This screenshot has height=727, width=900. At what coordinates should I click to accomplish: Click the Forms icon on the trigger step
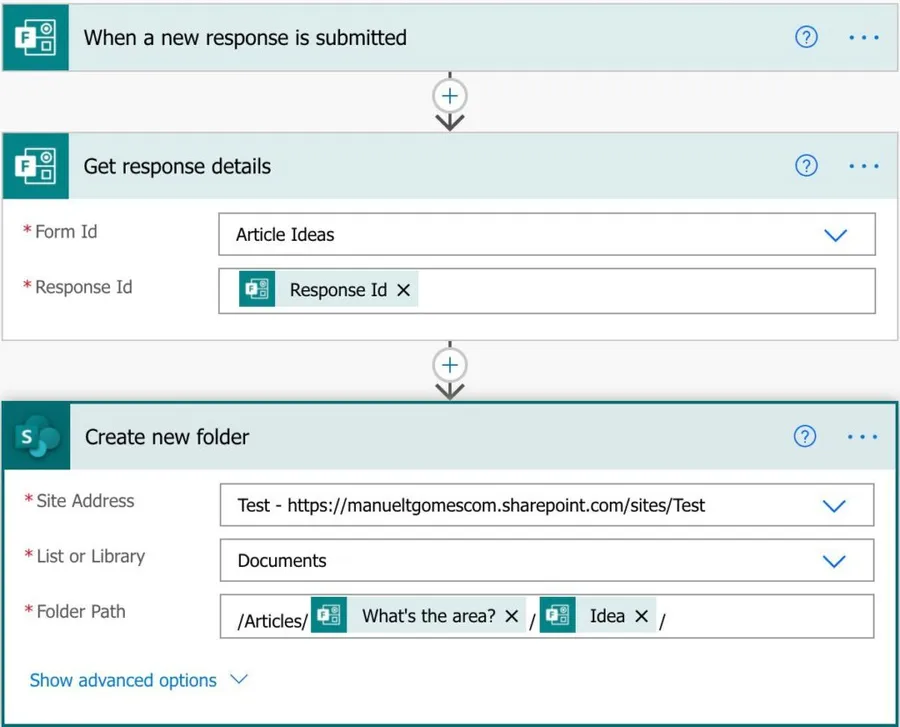pos(35,37)
